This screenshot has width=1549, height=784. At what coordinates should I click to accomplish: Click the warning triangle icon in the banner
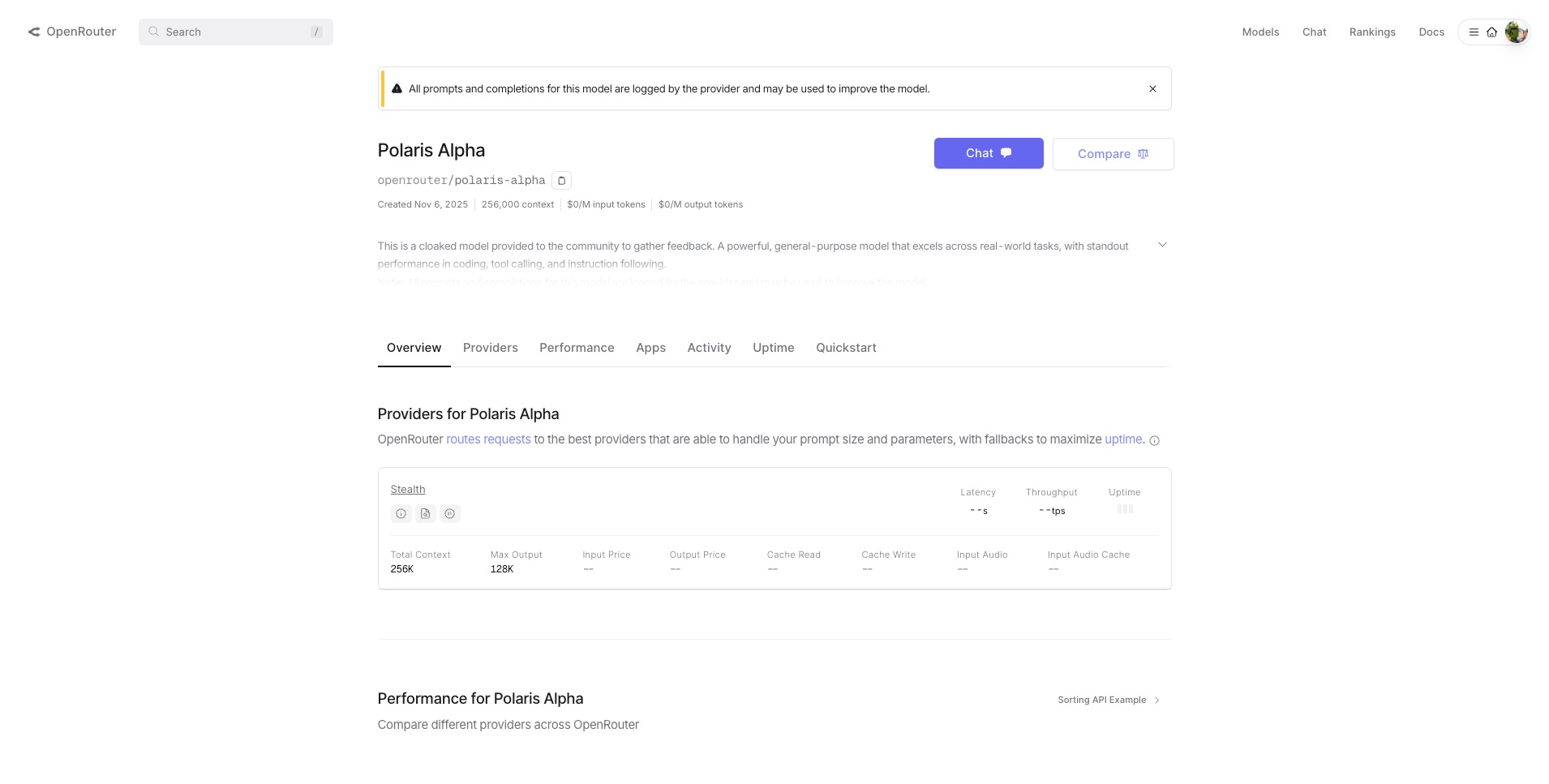(397, 88)
